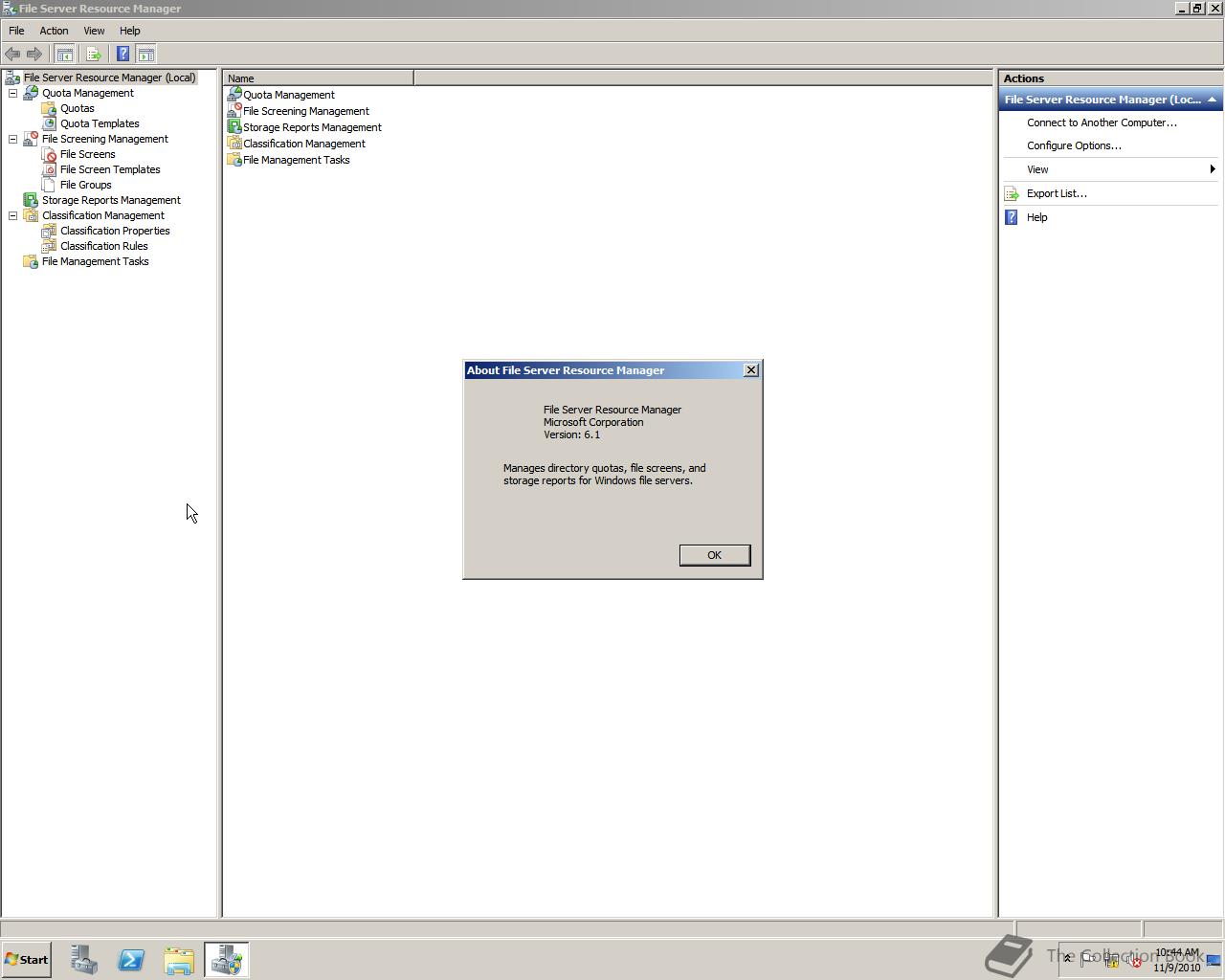This screenshot has width=1225, height=980.
Task: Expand the View submenu arrow in Actions
Action: coord(1213,169)
